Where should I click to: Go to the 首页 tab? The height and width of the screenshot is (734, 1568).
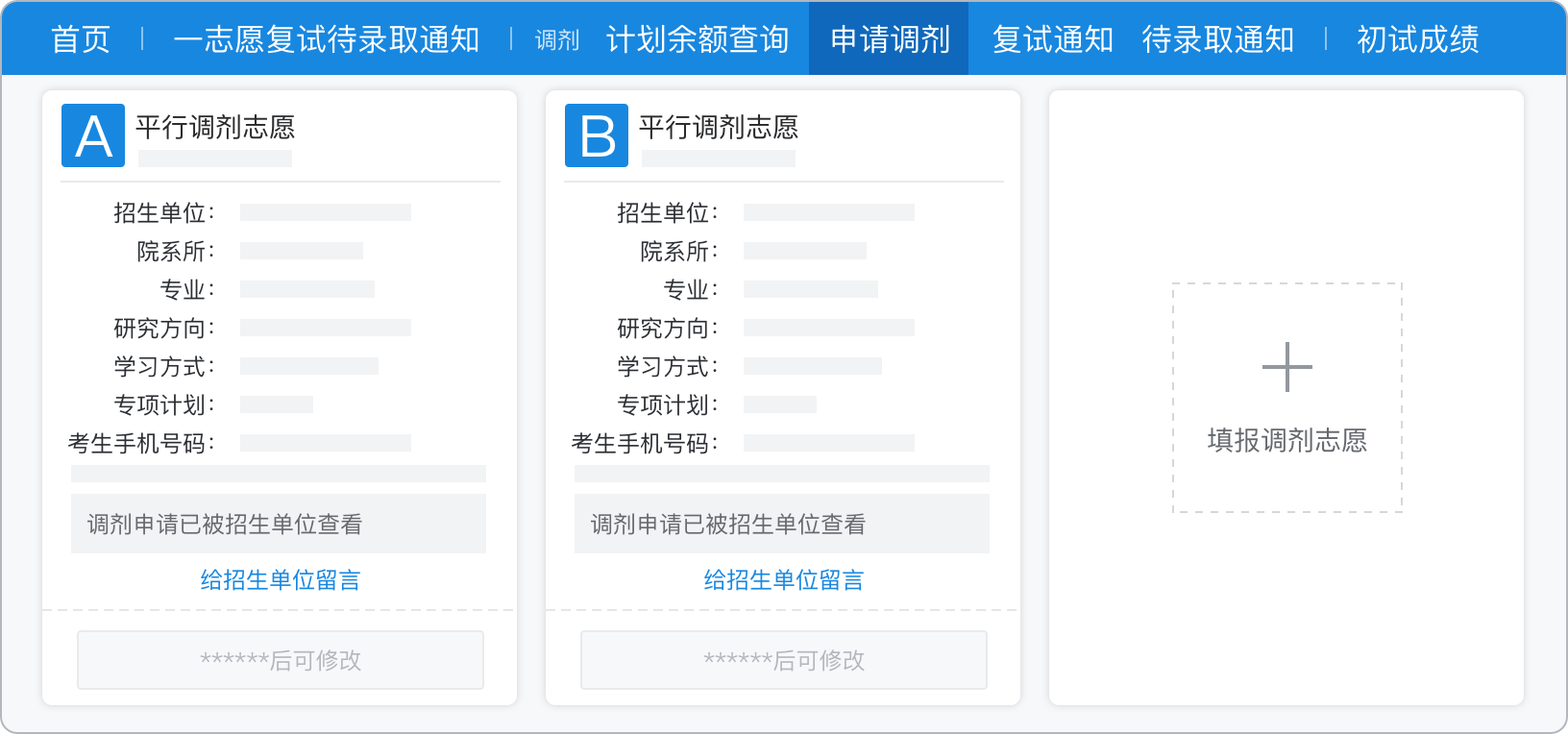[x=81, y=39]
